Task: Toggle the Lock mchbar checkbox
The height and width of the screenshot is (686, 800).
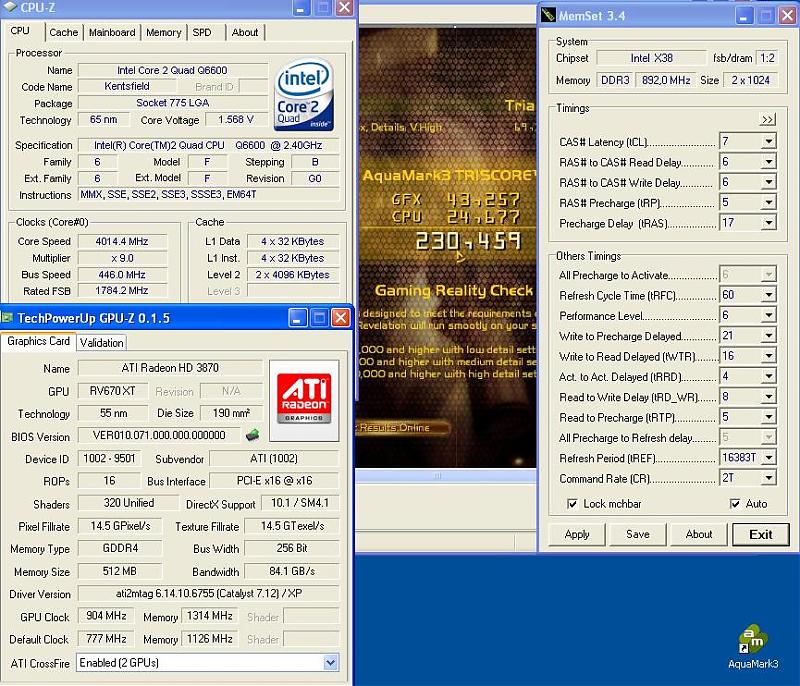Action: 572,504
